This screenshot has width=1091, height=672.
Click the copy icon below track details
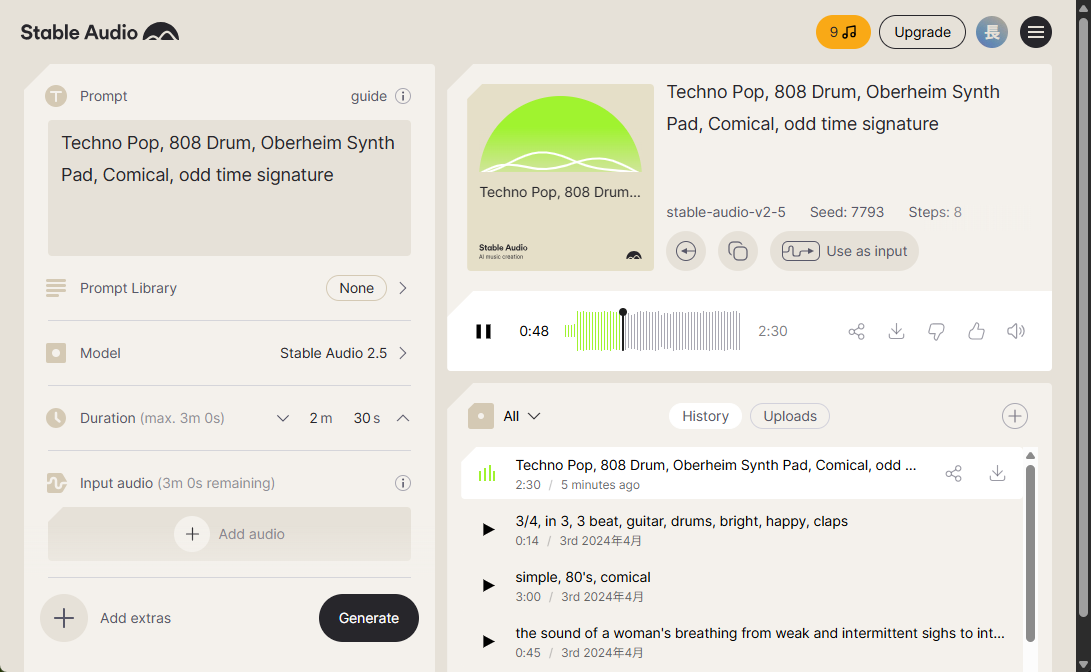click(x=738, y=251)
